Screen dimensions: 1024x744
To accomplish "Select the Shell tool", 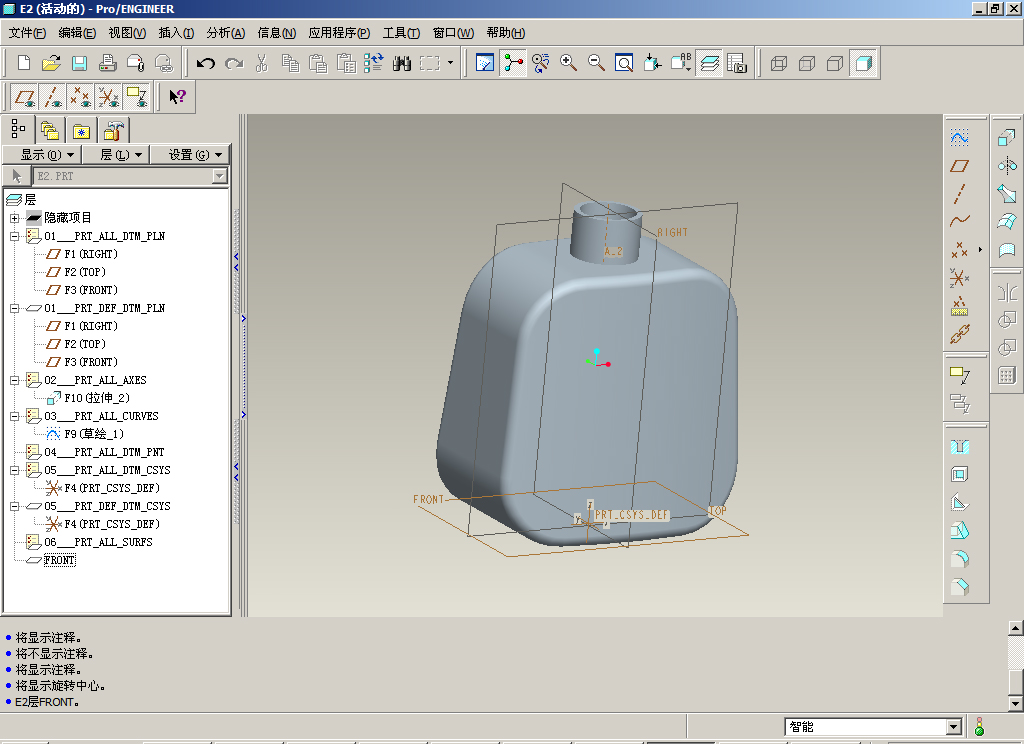I will (959, 474).
